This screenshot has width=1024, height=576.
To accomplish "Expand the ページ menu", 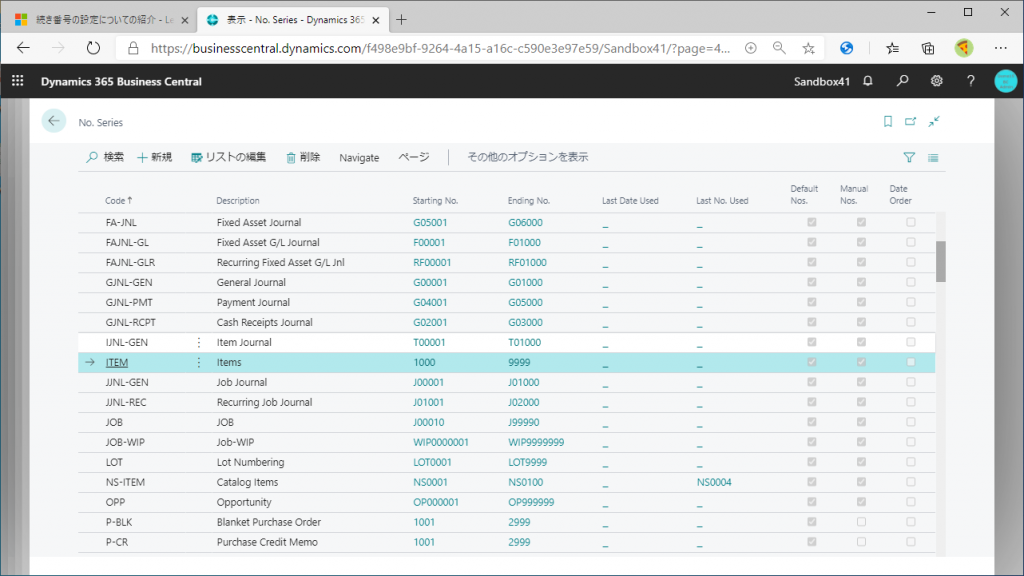I will pos(414,157).
